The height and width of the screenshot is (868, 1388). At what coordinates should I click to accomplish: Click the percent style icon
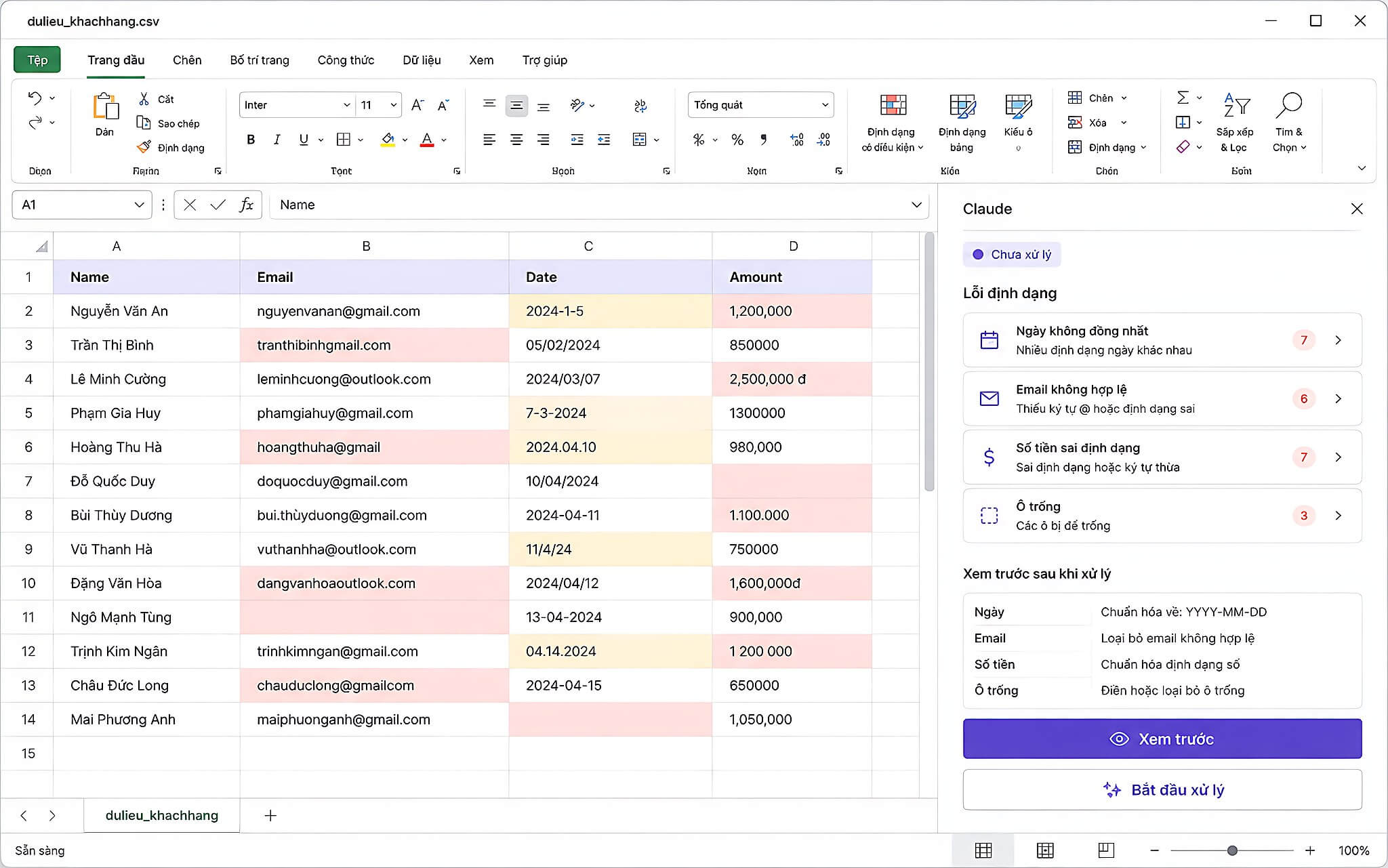click(737, 140)
